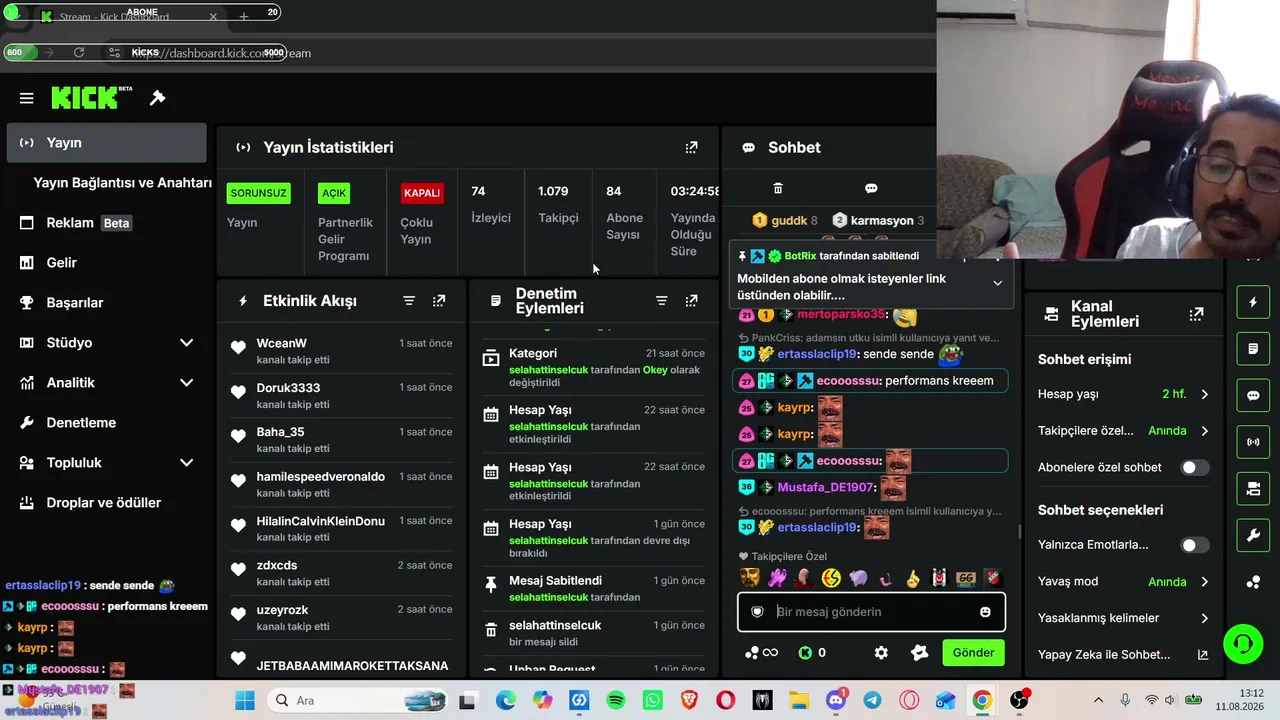Screen dimensions: 1280x720
Task: Click the green headset support button
Action: point(1243,642)
